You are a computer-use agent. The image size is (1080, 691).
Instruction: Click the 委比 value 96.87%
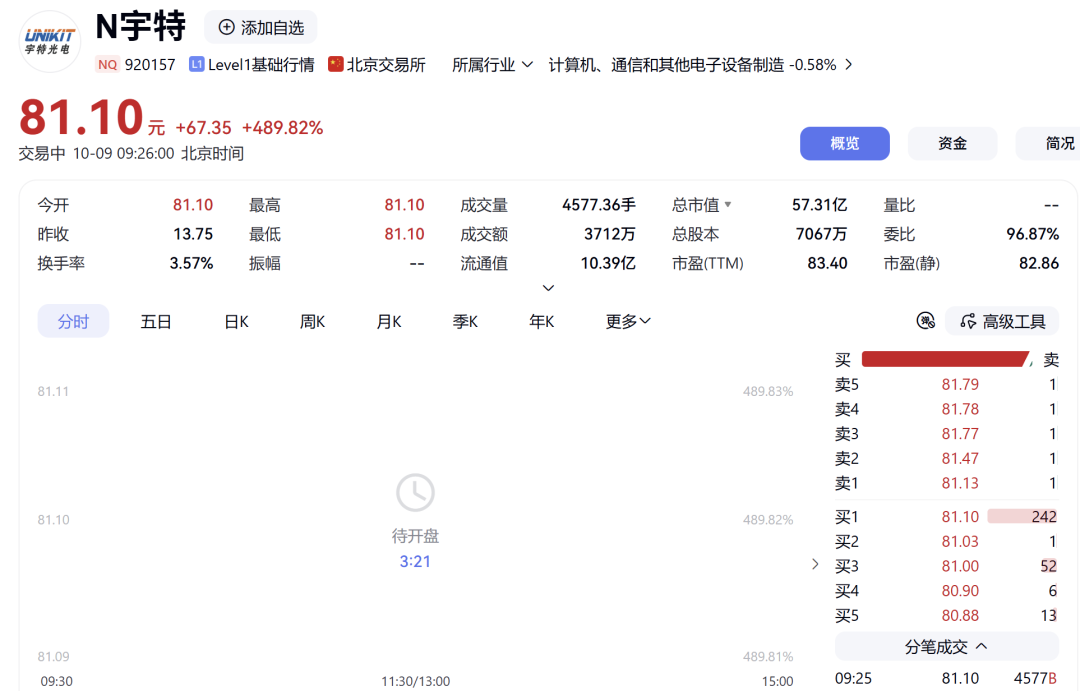click(1032, 234)
